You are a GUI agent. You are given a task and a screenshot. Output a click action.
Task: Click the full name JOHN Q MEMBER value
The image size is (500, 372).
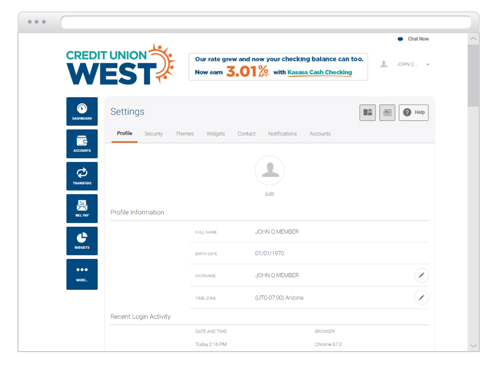277,232
